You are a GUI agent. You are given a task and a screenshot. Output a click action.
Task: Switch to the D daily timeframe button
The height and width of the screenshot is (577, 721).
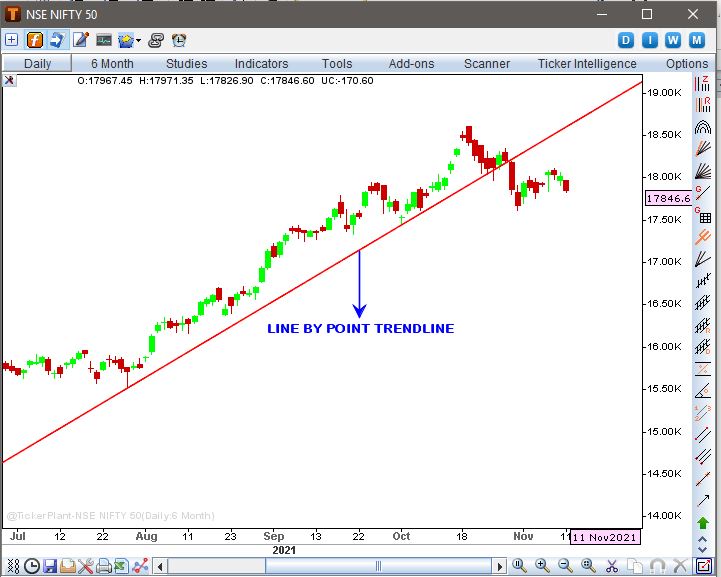tap(625, 40)
